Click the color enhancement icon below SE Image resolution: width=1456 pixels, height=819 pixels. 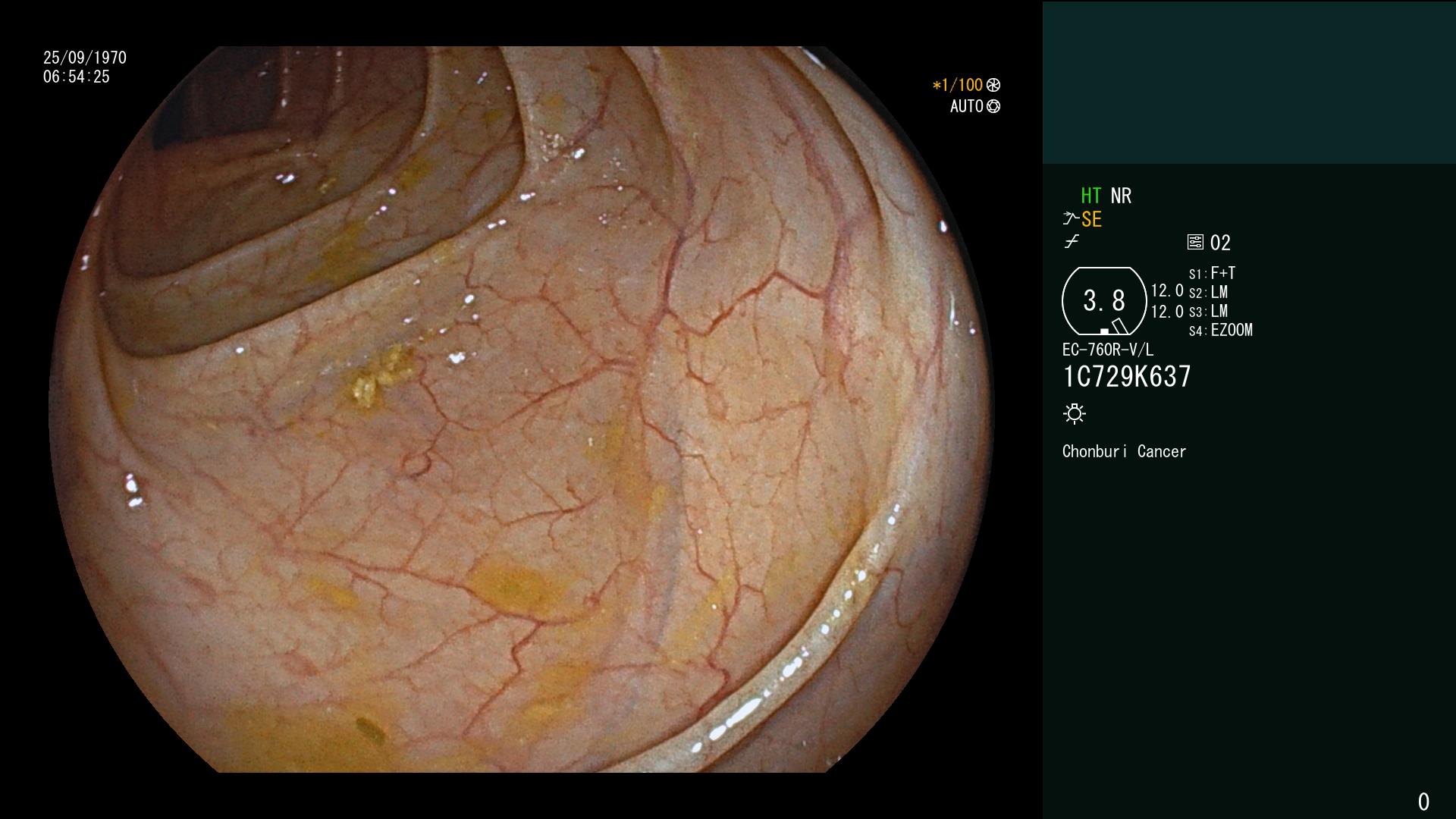pos(1072,242)
